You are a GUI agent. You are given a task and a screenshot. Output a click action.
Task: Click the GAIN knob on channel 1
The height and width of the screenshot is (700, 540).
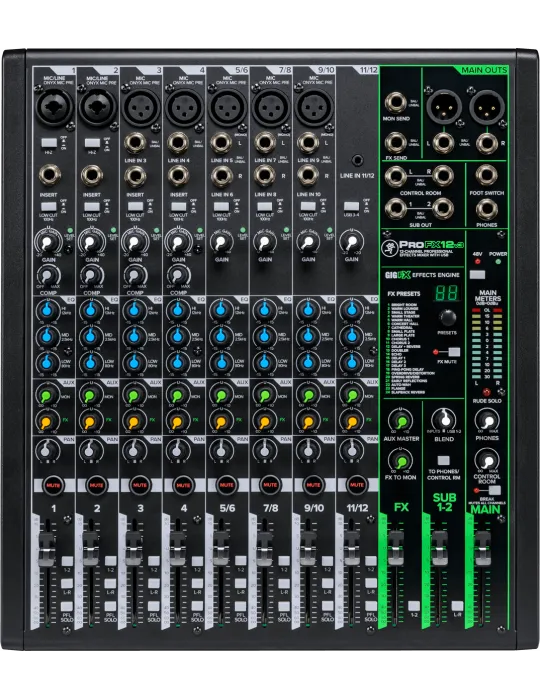[49, 242]
